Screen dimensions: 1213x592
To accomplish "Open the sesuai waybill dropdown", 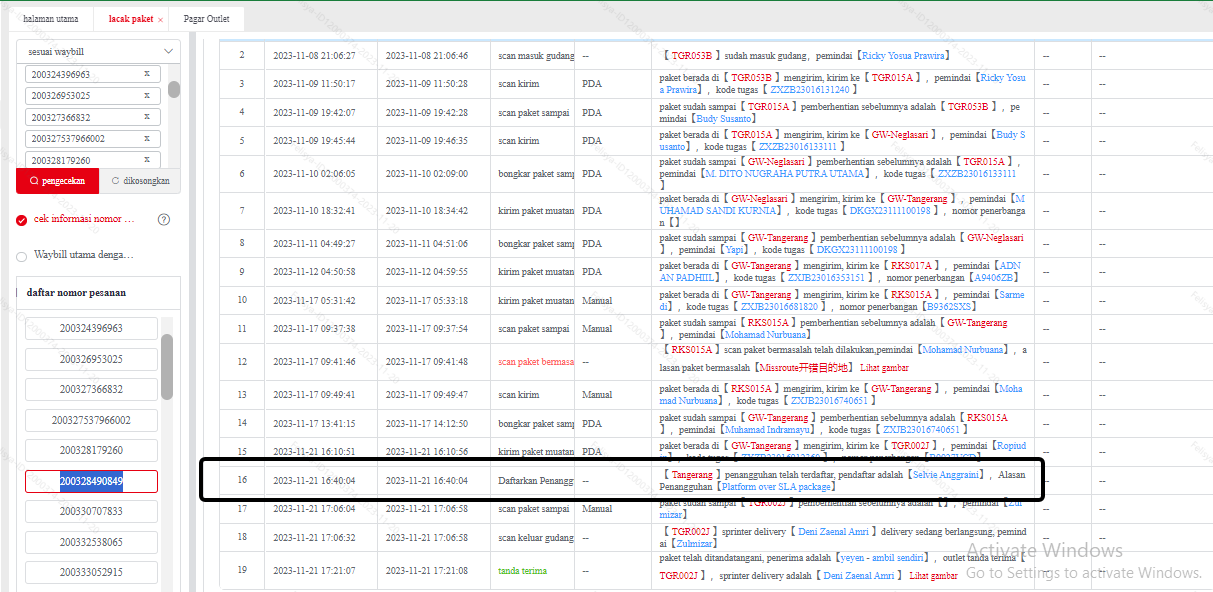I will [98, 51].
